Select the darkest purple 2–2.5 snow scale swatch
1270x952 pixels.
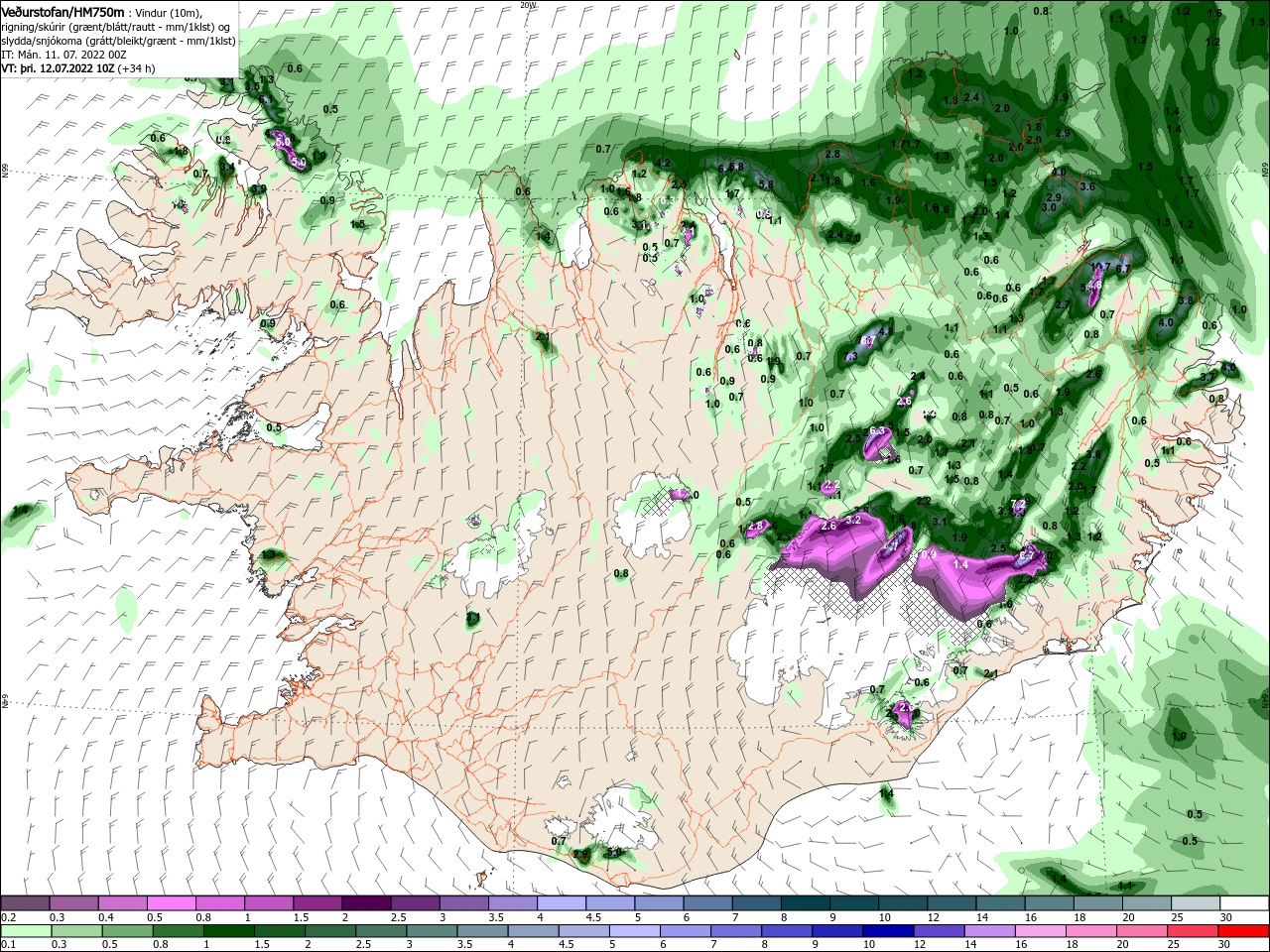point(366,903)
